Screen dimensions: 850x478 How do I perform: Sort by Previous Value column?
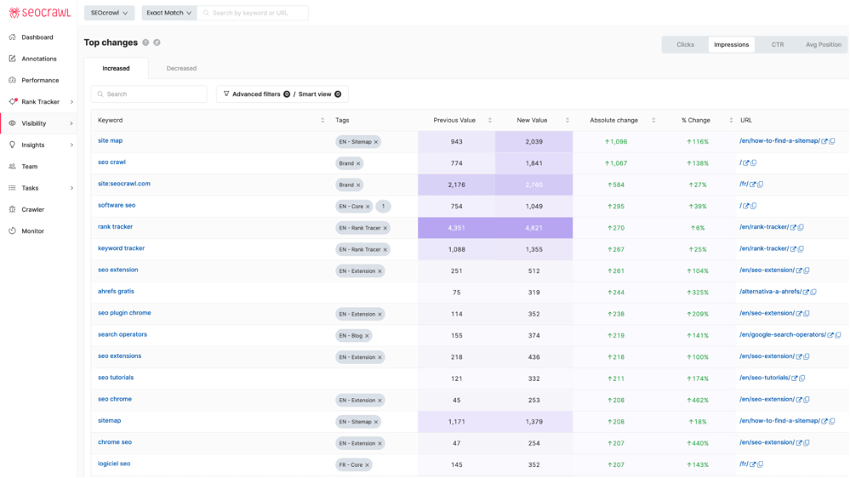(x=490, y=120)
